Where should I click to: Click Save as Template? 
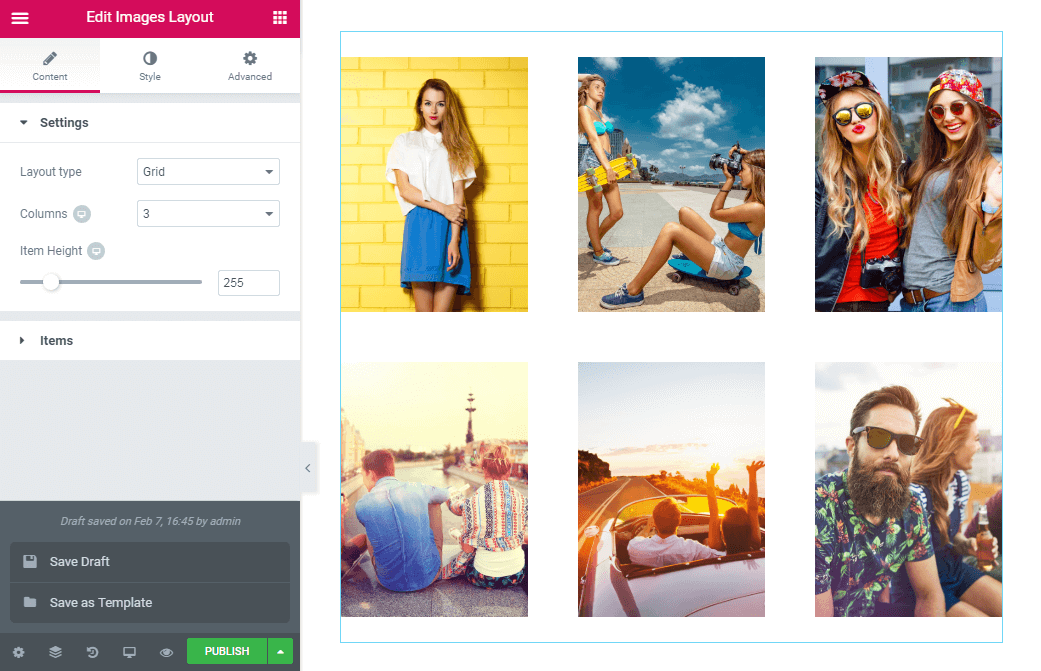[x=150, y=603]
